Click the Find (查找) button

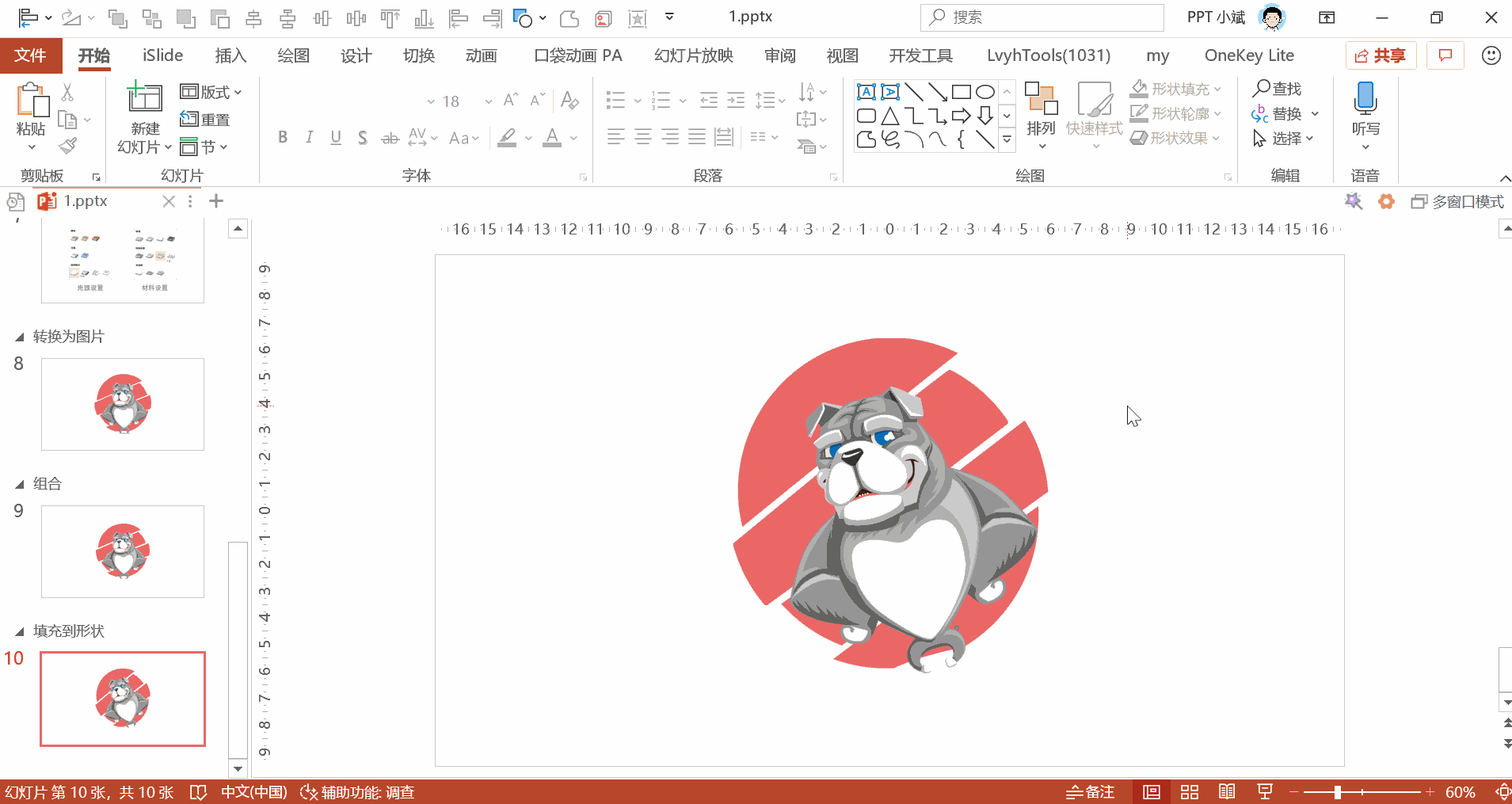tap(1277, 89)
